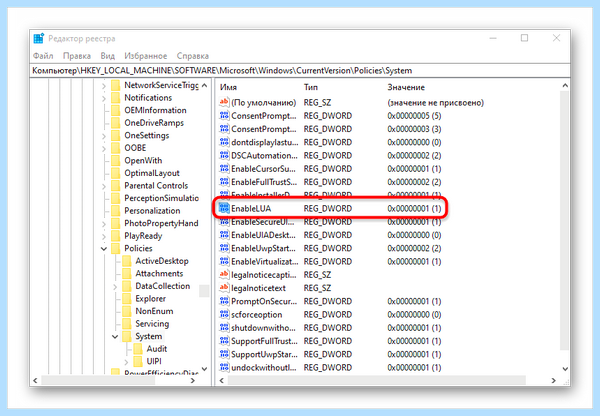Screen dimensions: 600x416
Task: Click the undockwithoutl... value icon
Action: 224,367
